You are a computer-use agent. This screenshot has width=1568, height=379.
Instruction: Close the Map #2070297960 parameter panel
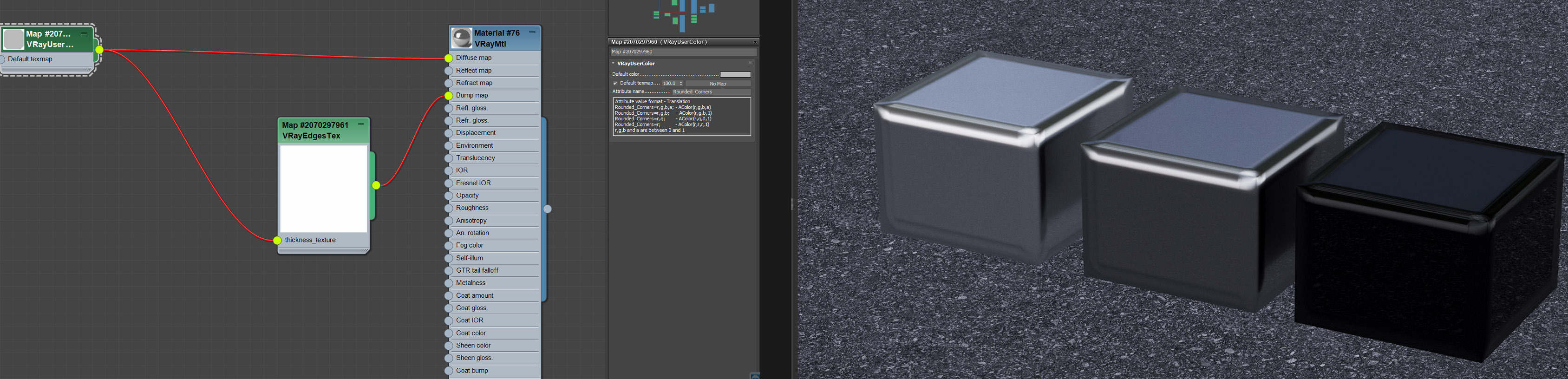pyautogui.click(x=755, y=42)
